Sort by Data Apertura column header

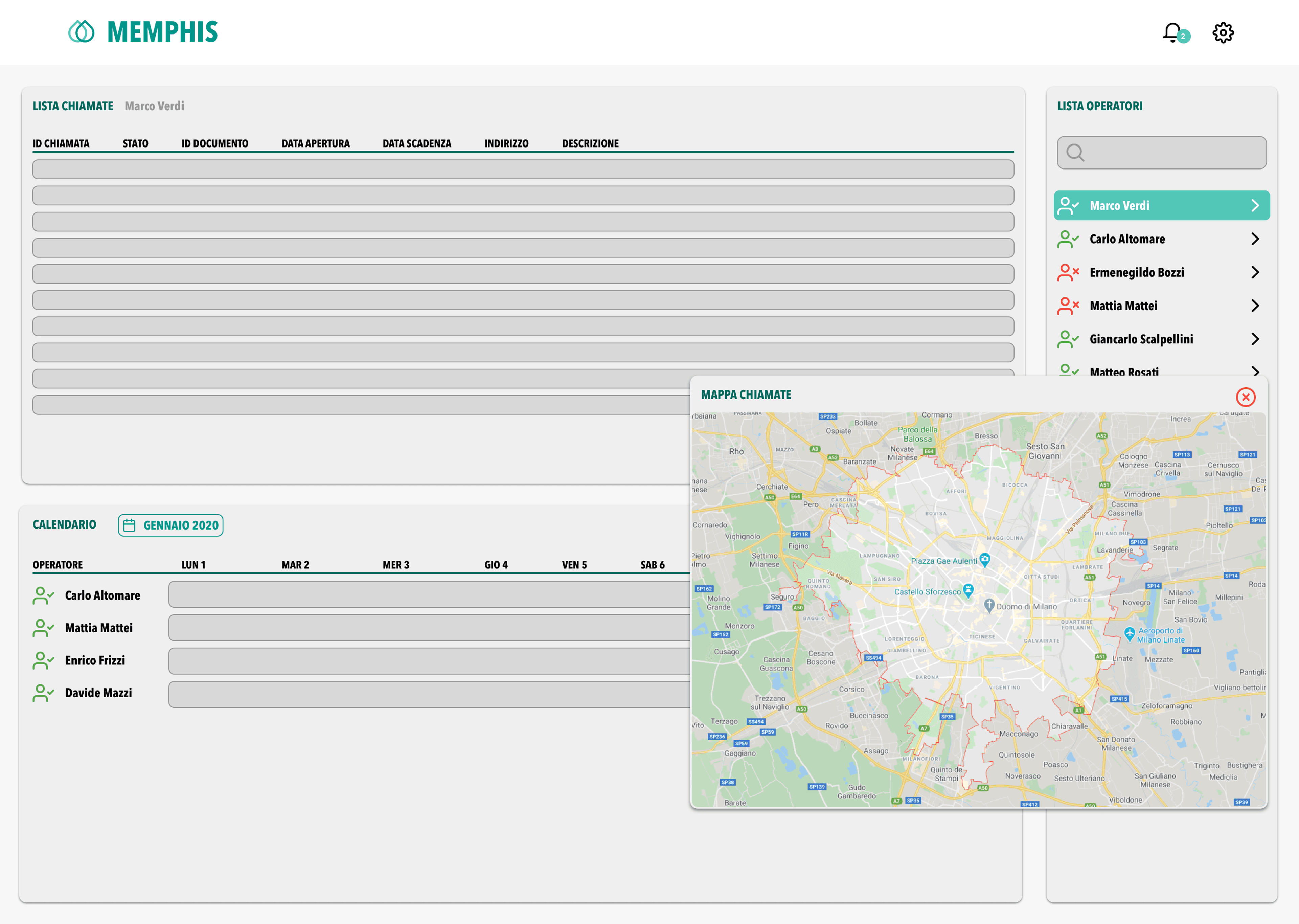pos(316,143)
